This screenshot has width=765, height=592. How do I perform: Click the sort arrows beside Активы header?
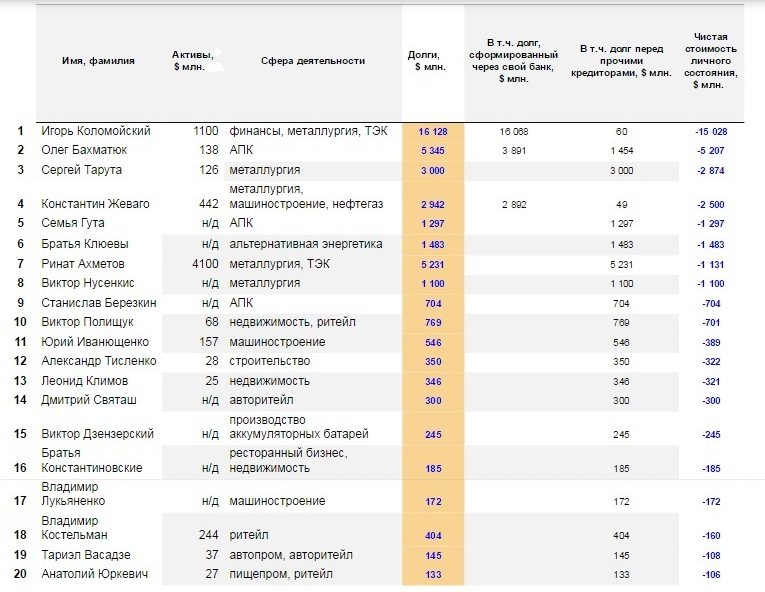click(x=215, y=60)
